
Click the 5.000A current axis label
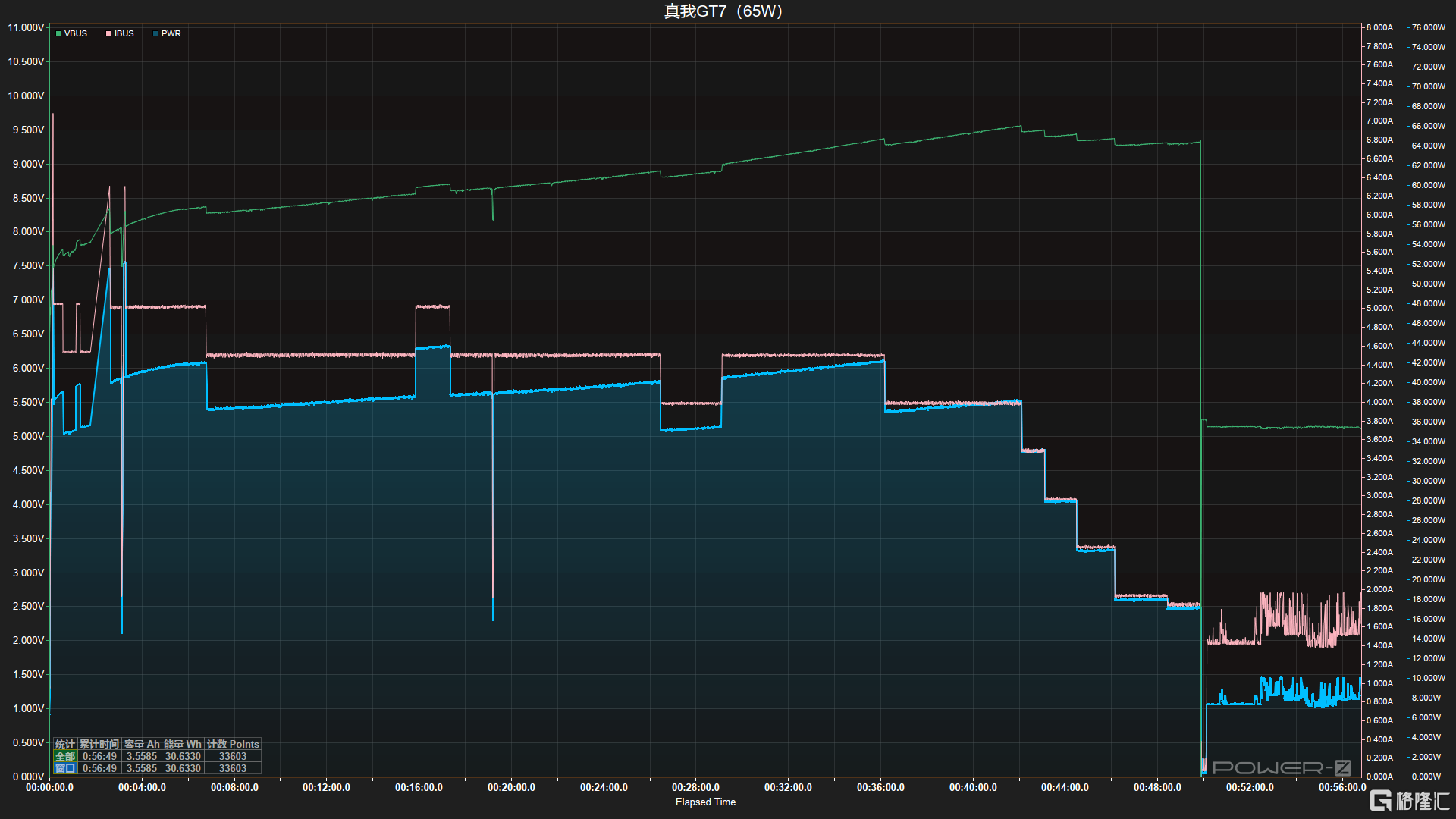coord(1379,308)
